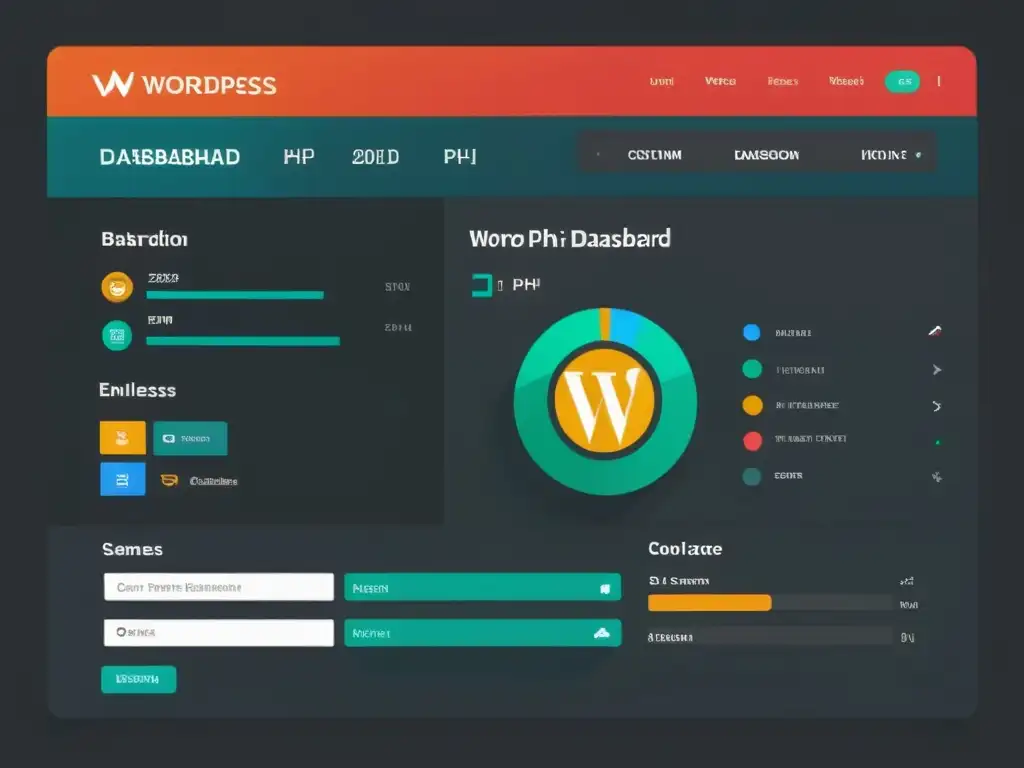
Task: Open the PHI tab in teal navigation bar
Action: (x=460, y=157)
